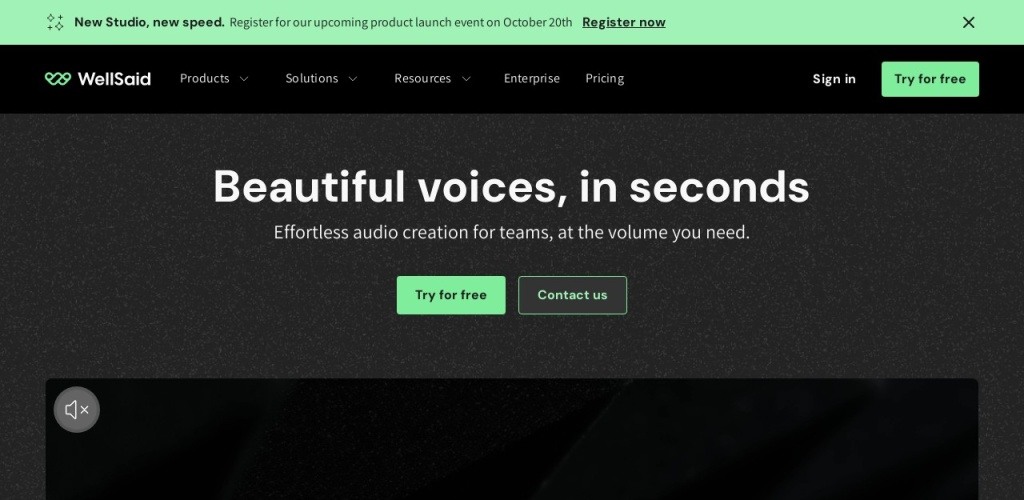Click the sparkle icon in the announcement banner
This screenshot has width=1024, height=500.
(55, 22)
